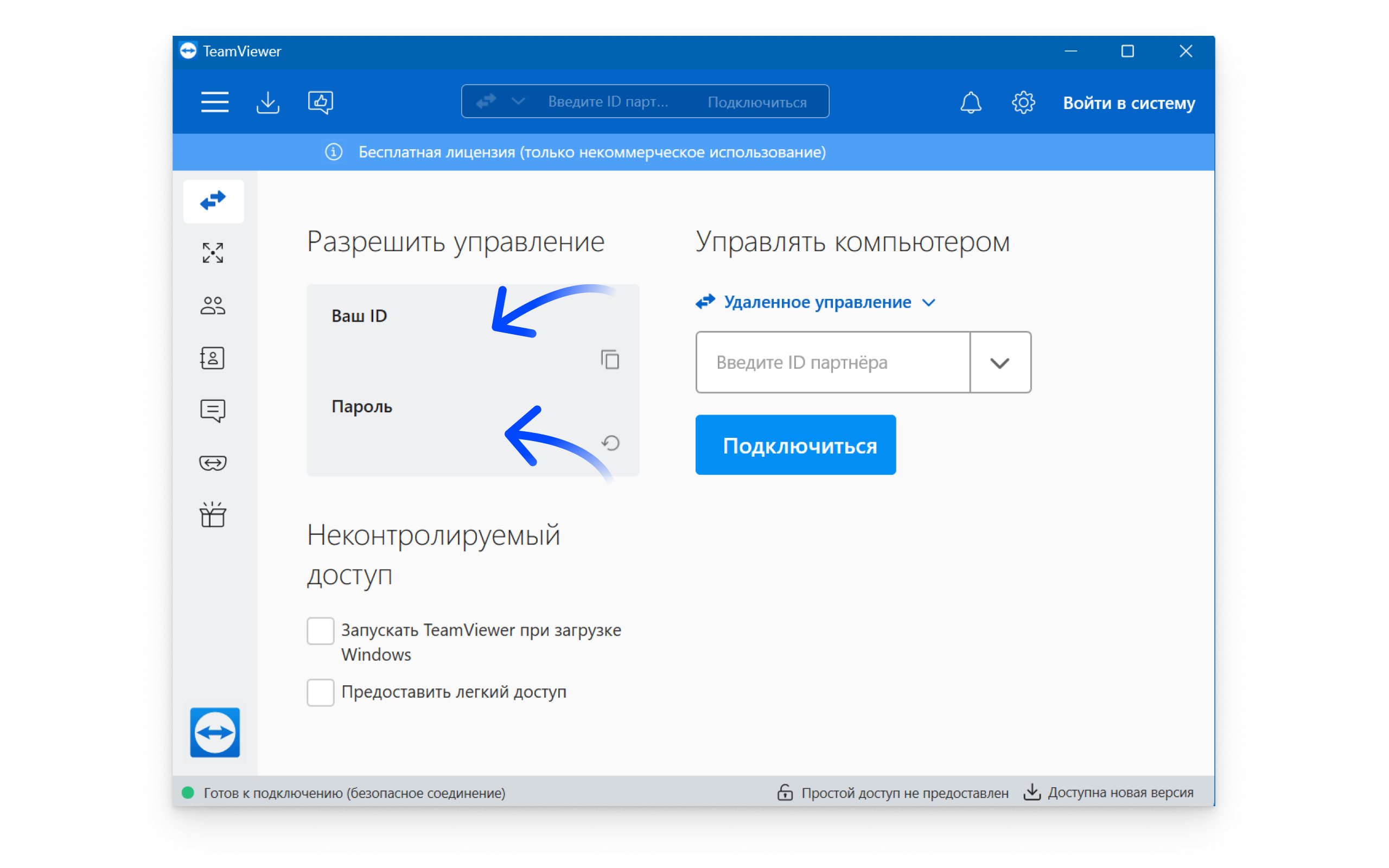The image size is (1389, 868).
Task: Open the gift box What's New icon
Action: (213, 514)
